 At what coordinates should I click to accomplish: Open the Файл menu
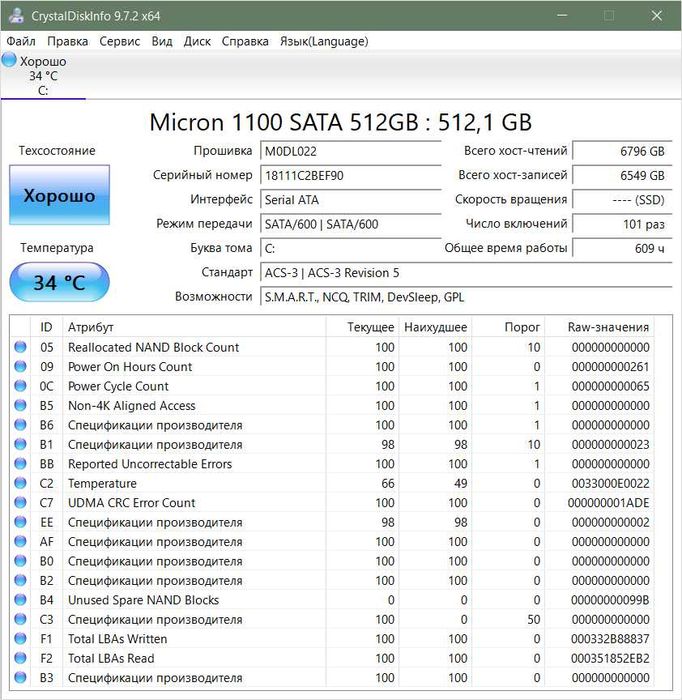point(21,42)
